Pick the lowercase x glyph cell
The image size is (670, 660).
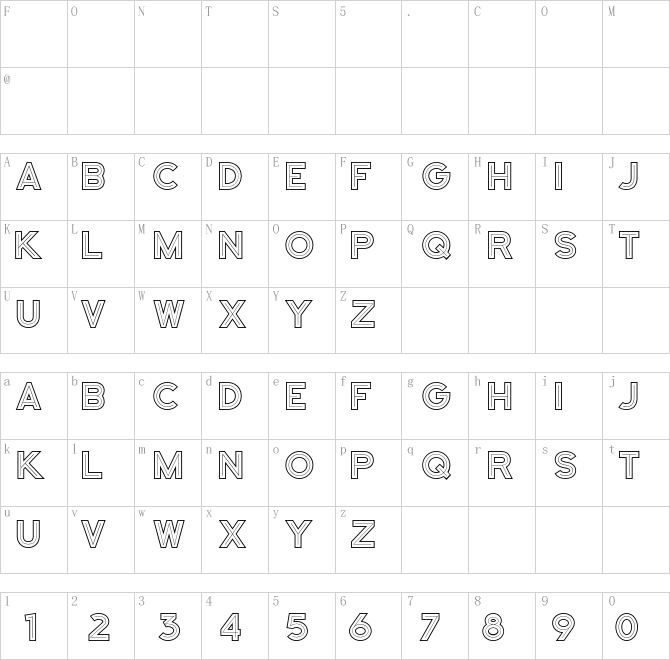pyautogui.click(x=235, y=540)
